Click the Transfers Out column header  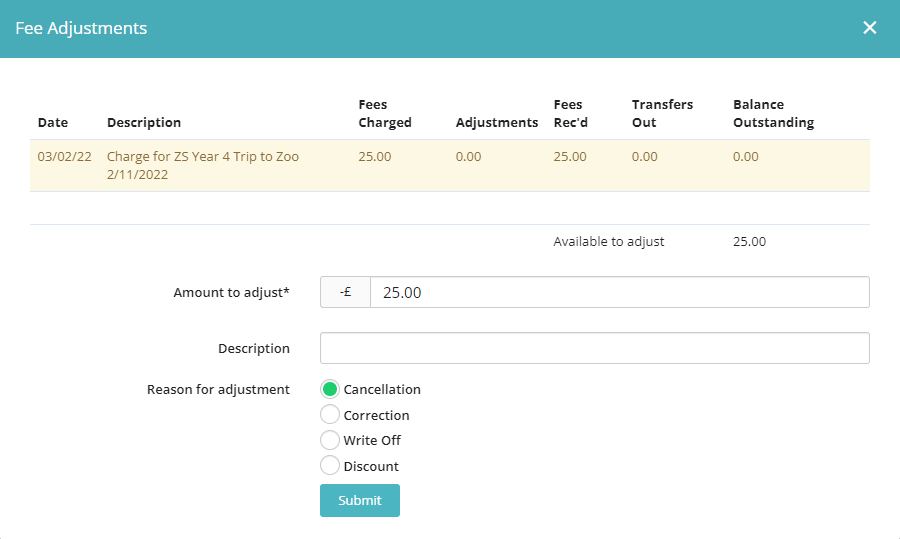(x=662, y=113)
